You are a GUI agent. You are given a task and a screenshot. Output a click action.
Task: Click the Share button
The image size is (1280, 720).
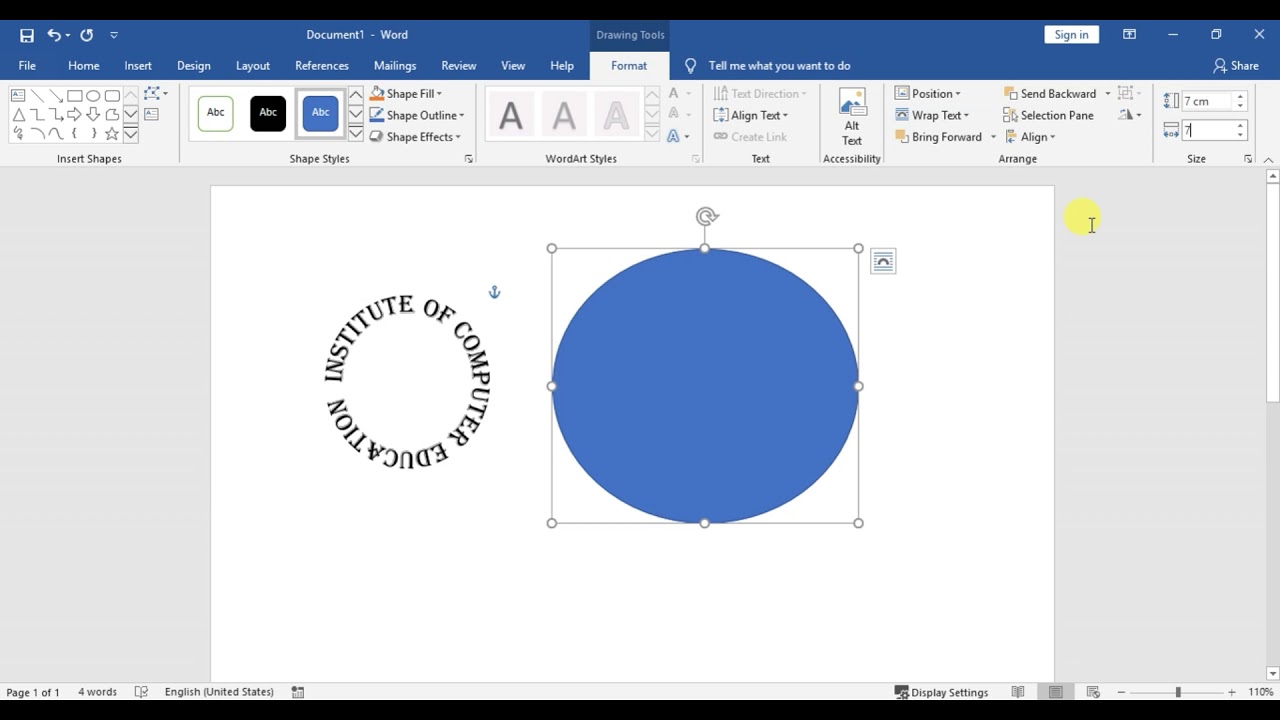coord(1236,66)
